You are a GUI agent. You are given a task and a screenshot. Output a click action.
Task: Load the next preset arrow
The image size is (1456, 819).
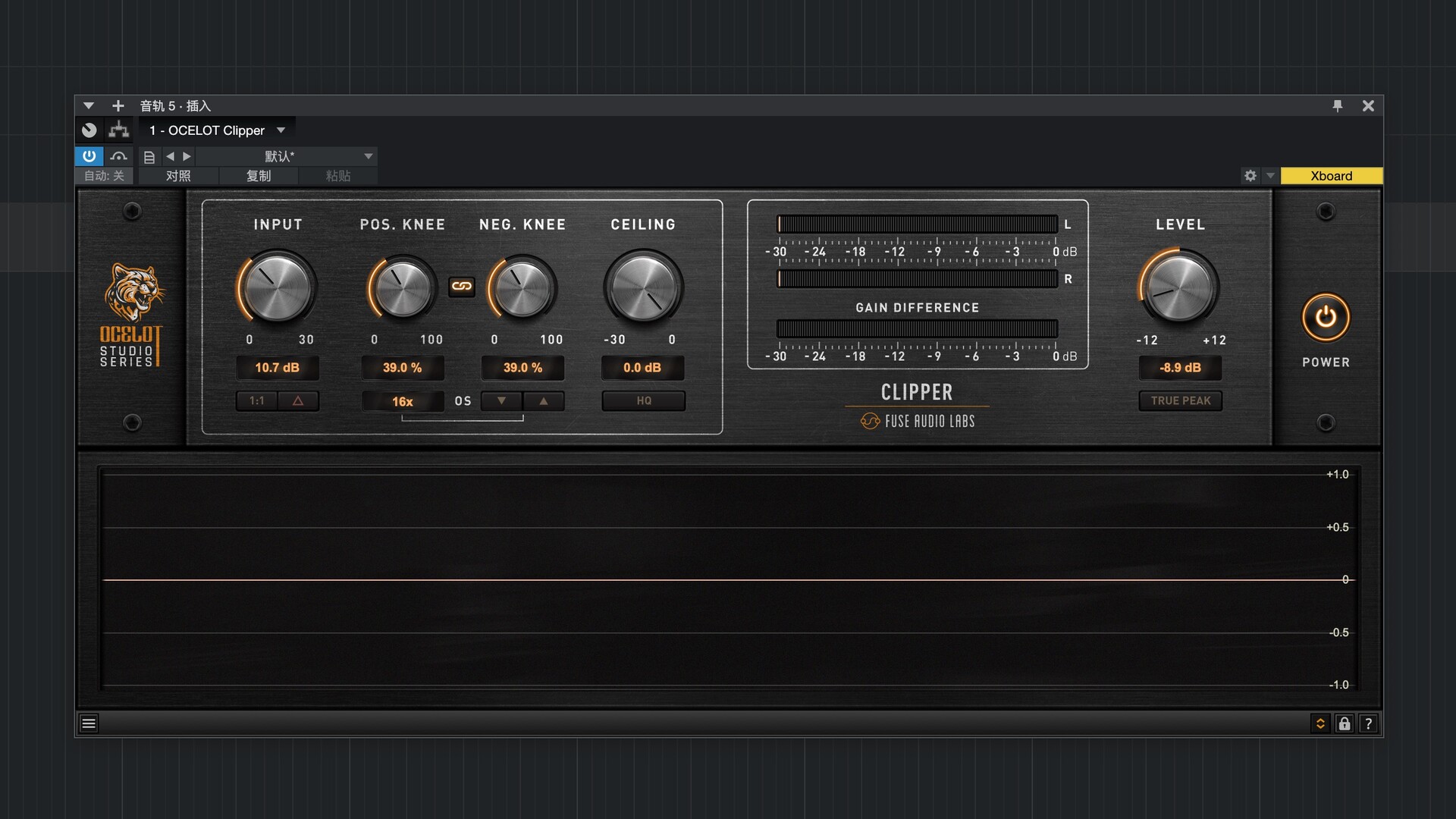click(187, 156)
